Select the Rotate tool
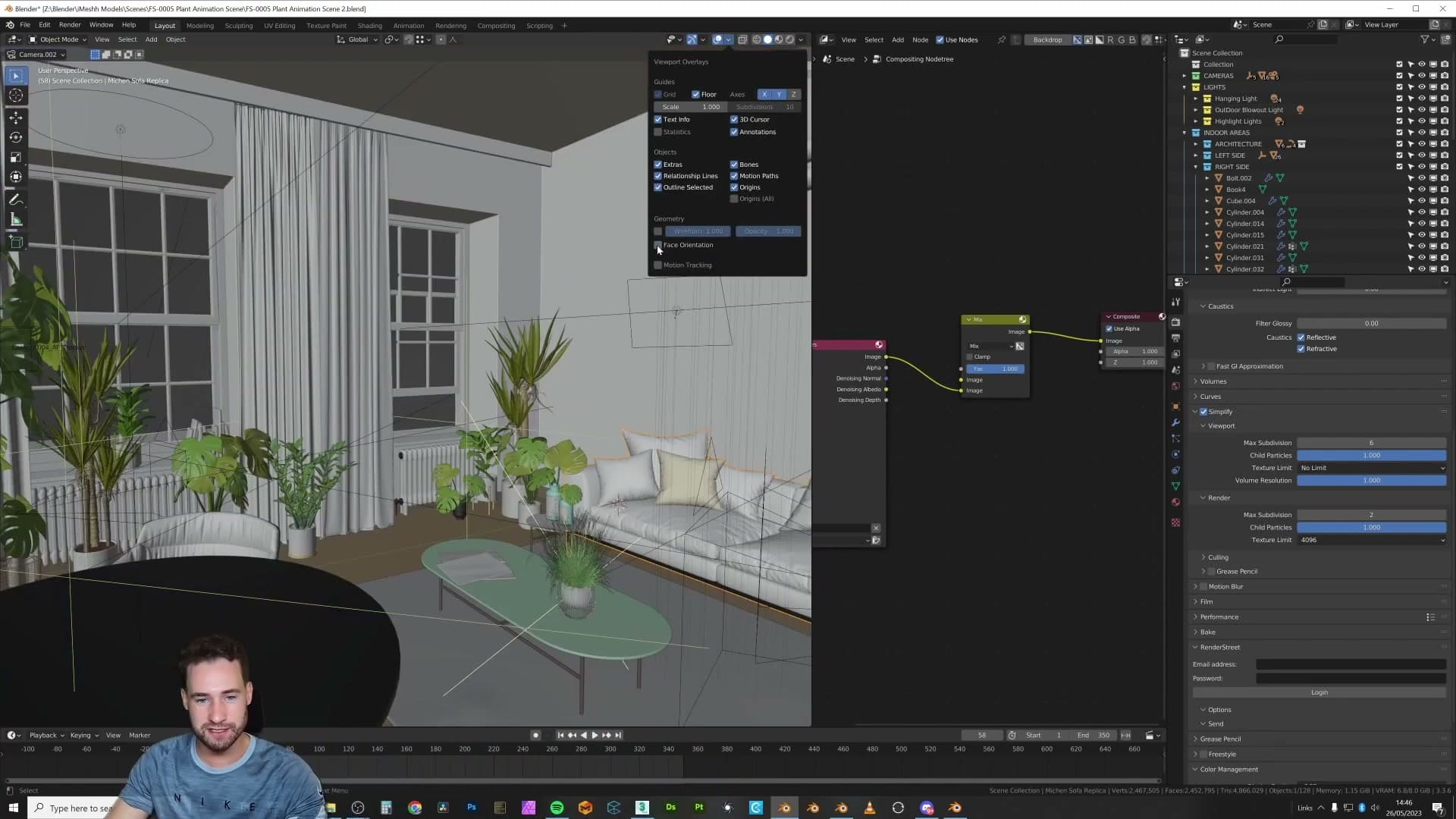The width and height of the screenshot is (1456, 819). point(16,137)
